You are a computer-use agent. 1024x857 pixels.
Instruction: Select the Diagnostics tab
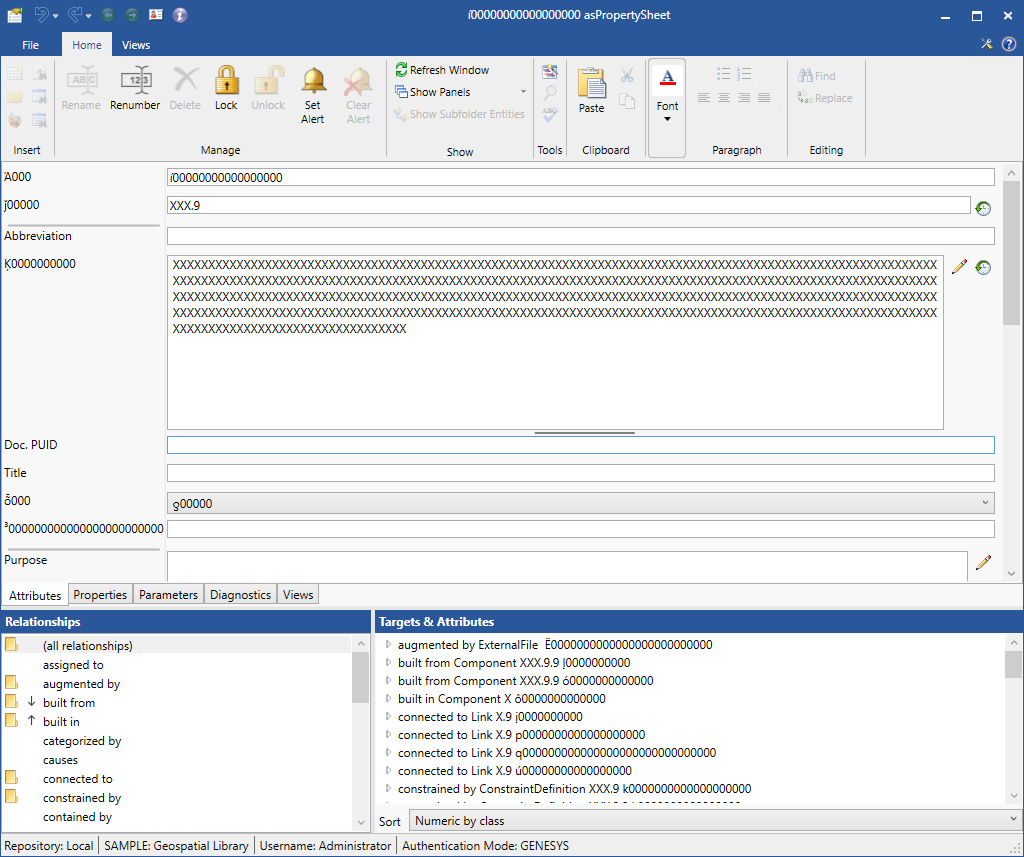tap(240, 595)
